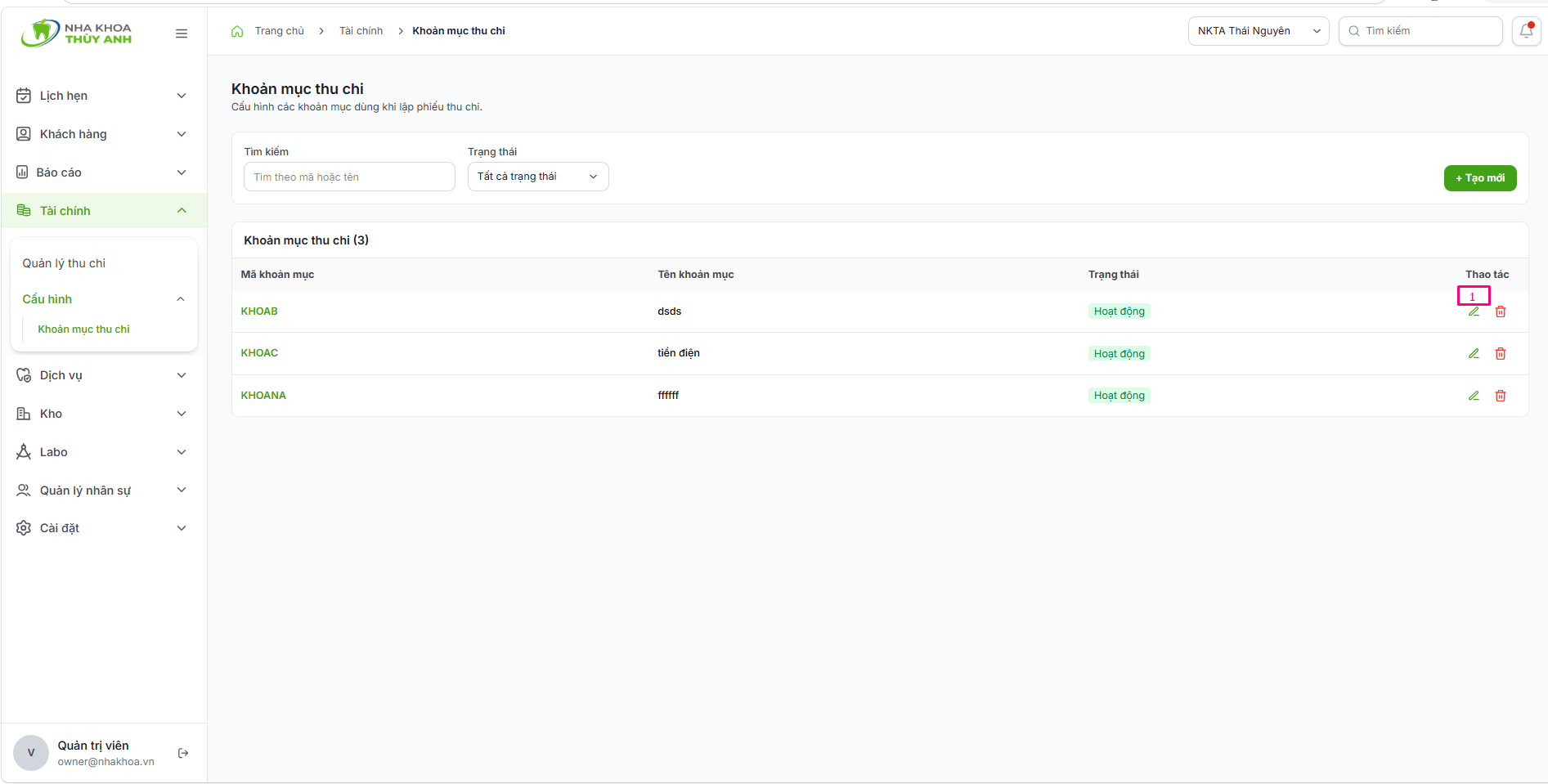Click the + Tạo mới button
Image resolution: width=1548 pixels, height=784 pixels.
(1480, 178)
